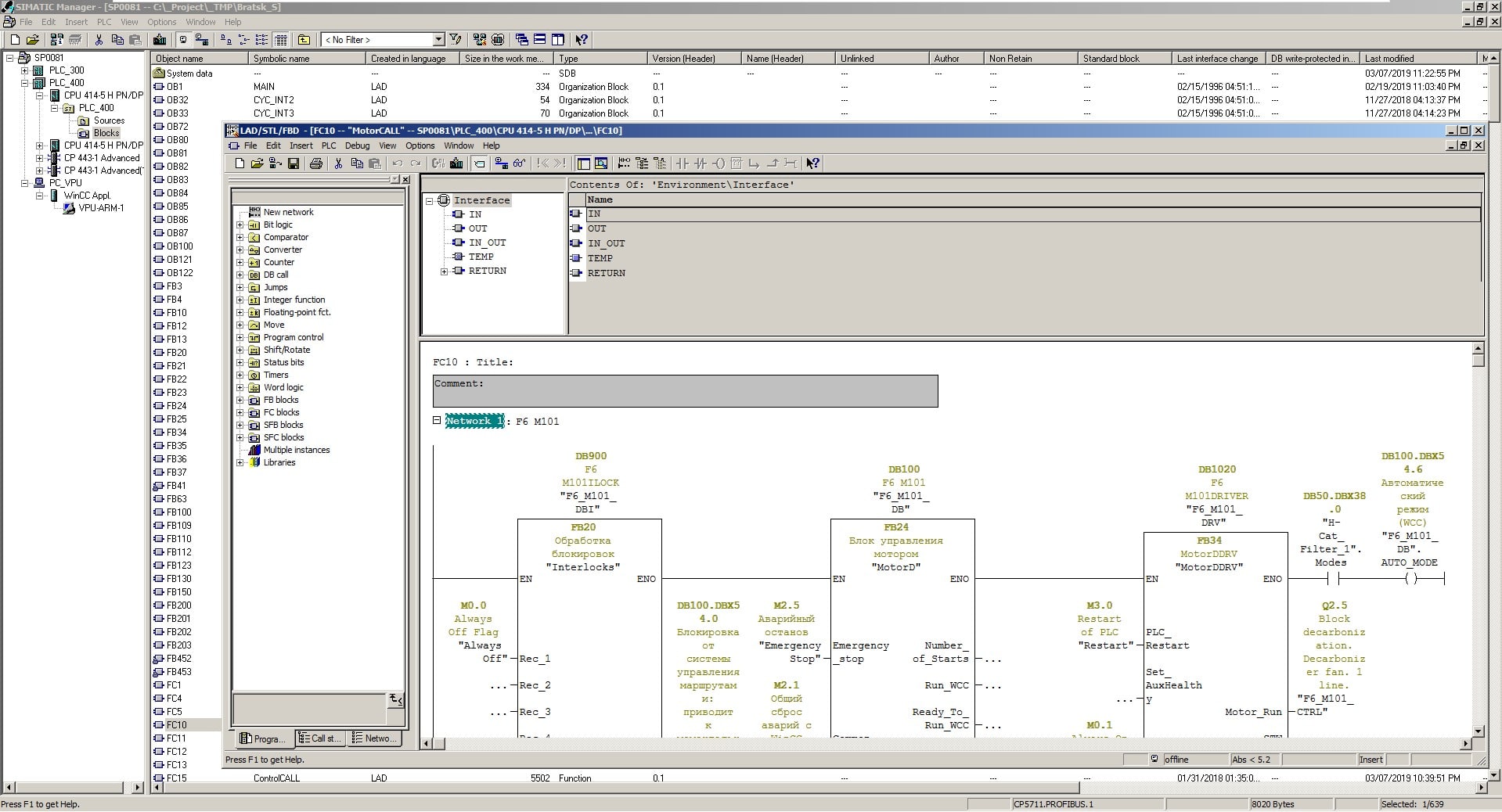The image size is (1502, 812).
Task: Click Help pointer icon in LAD editor toolbar
Action: click(x=813, y=163)
